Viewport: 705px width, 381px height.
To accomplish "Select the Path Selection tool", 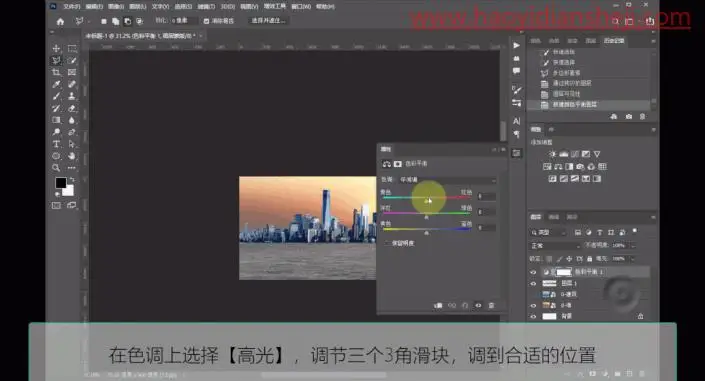I will [x=72, y=144].
